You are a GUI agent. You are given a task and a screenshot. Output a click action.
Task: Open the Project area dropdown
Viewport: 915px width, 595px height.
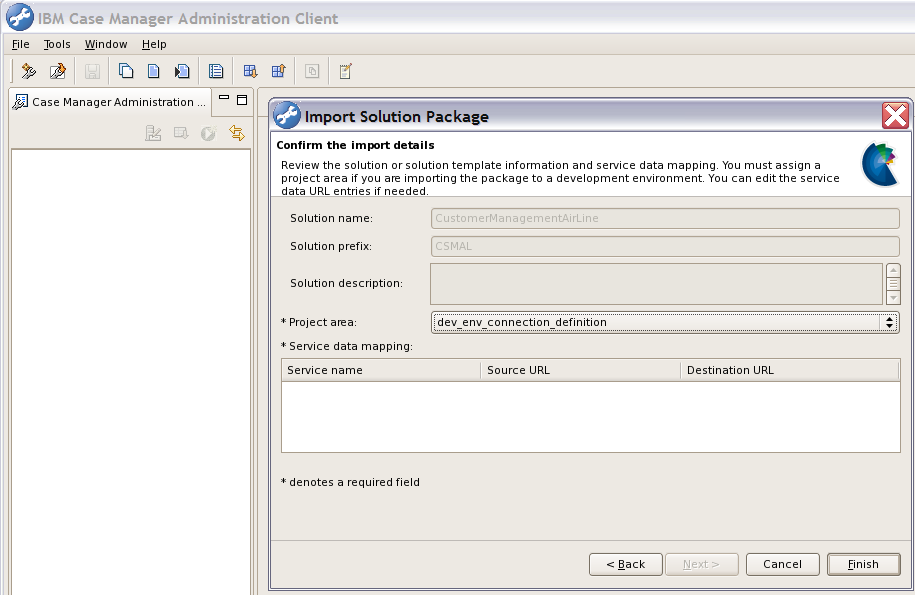pyautogui.click(x=665, y=322)
